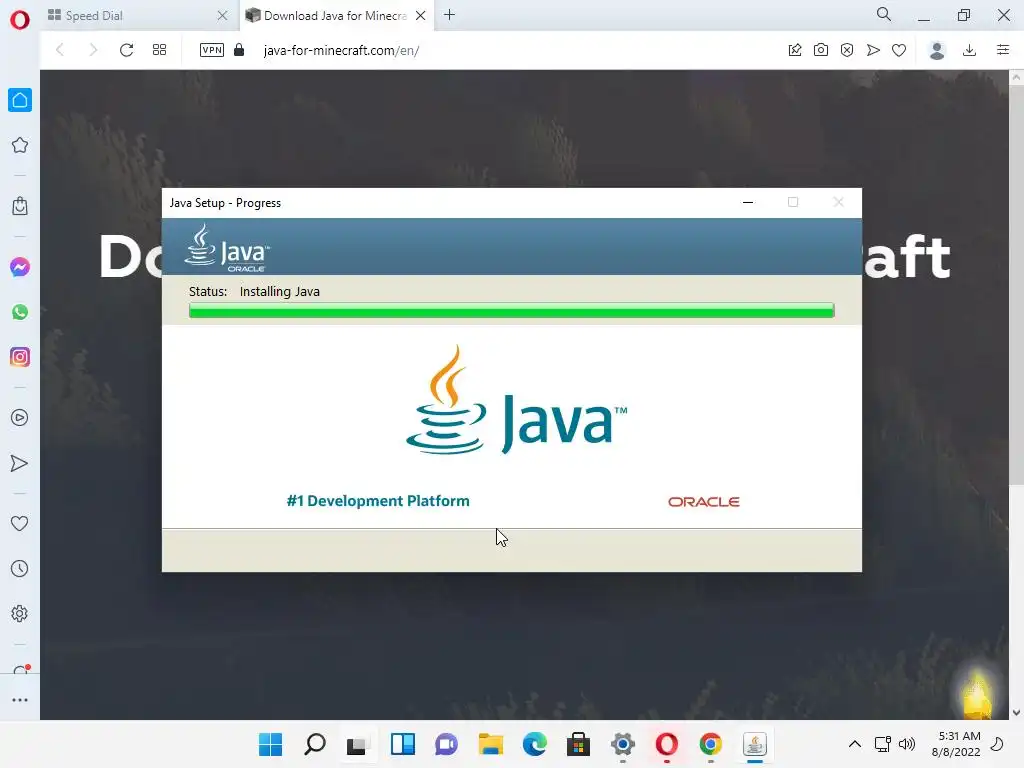Launch Messenger from the Opera sidebar

20,267
